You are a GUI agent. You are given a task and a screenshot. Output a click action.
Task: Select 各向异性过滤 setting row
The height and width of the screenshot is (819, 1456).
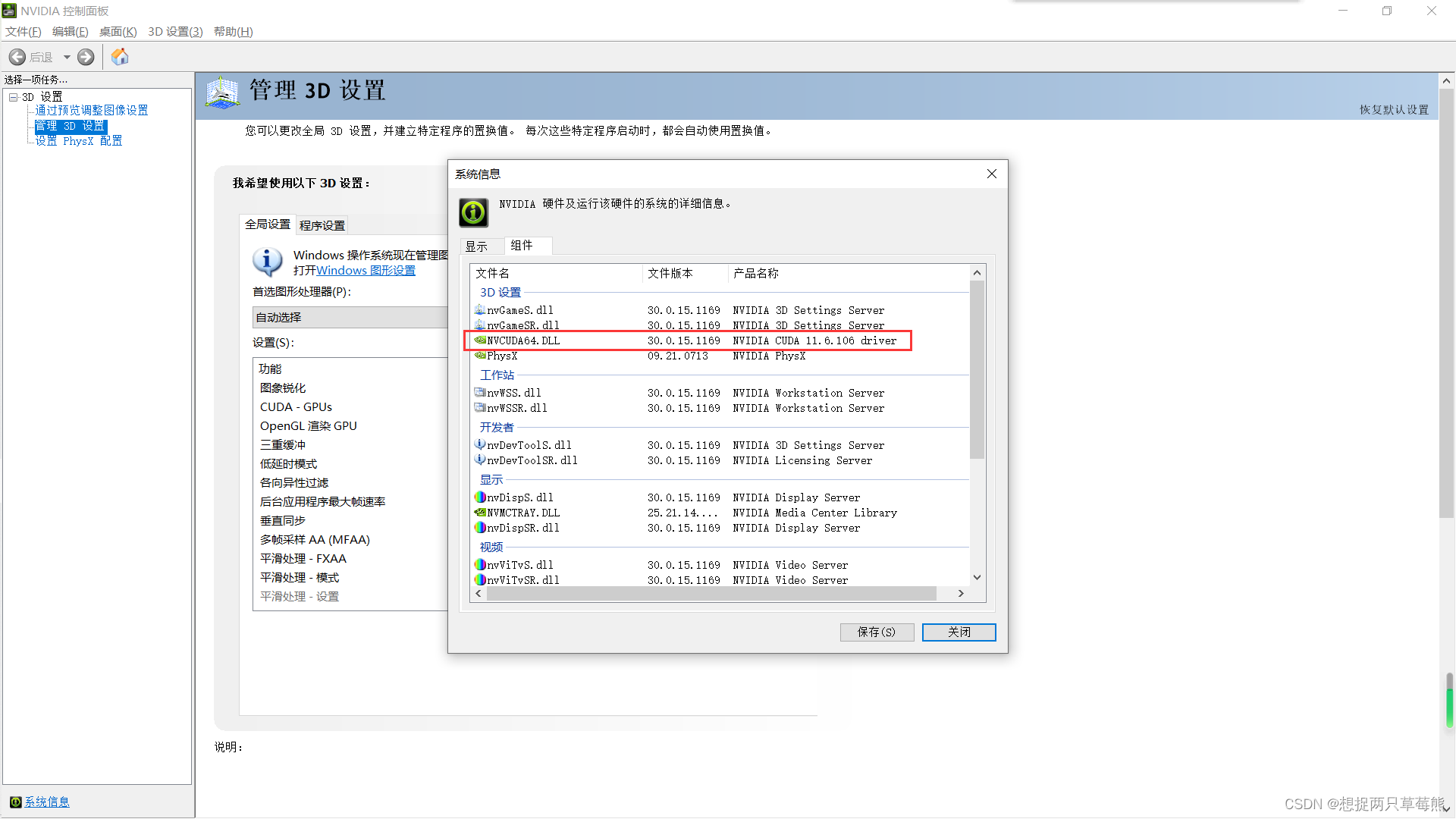pos(294,483)
